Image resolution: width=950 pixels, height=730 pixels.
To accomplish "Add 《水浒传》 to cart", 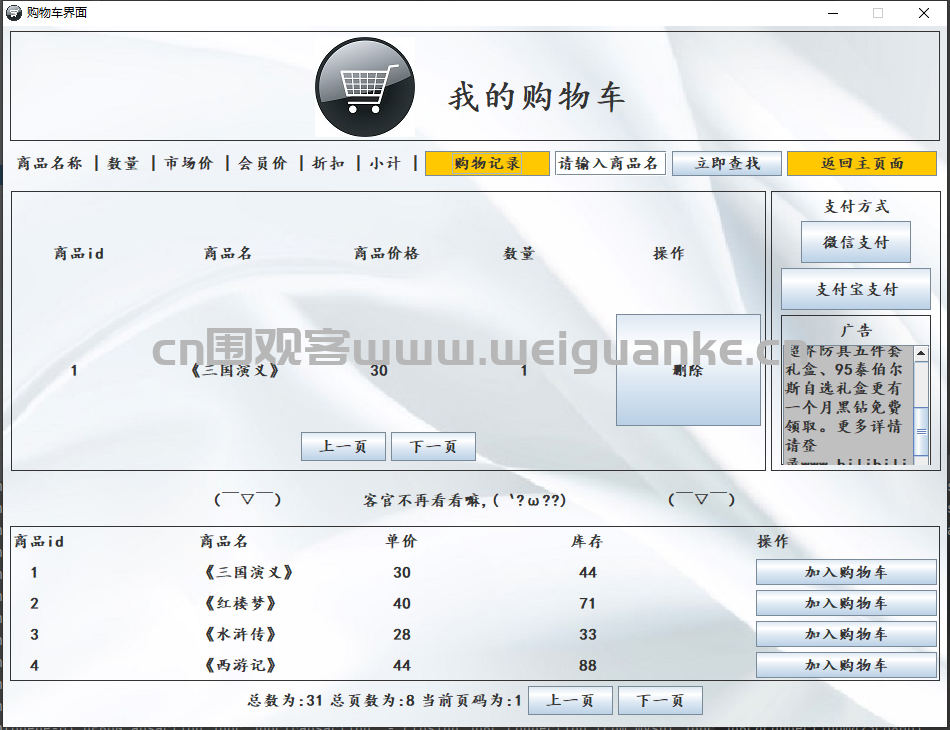I will coord(846,634).
